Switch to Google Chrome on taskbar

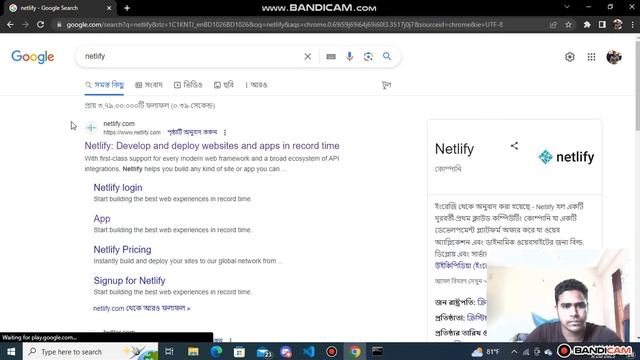355,351
